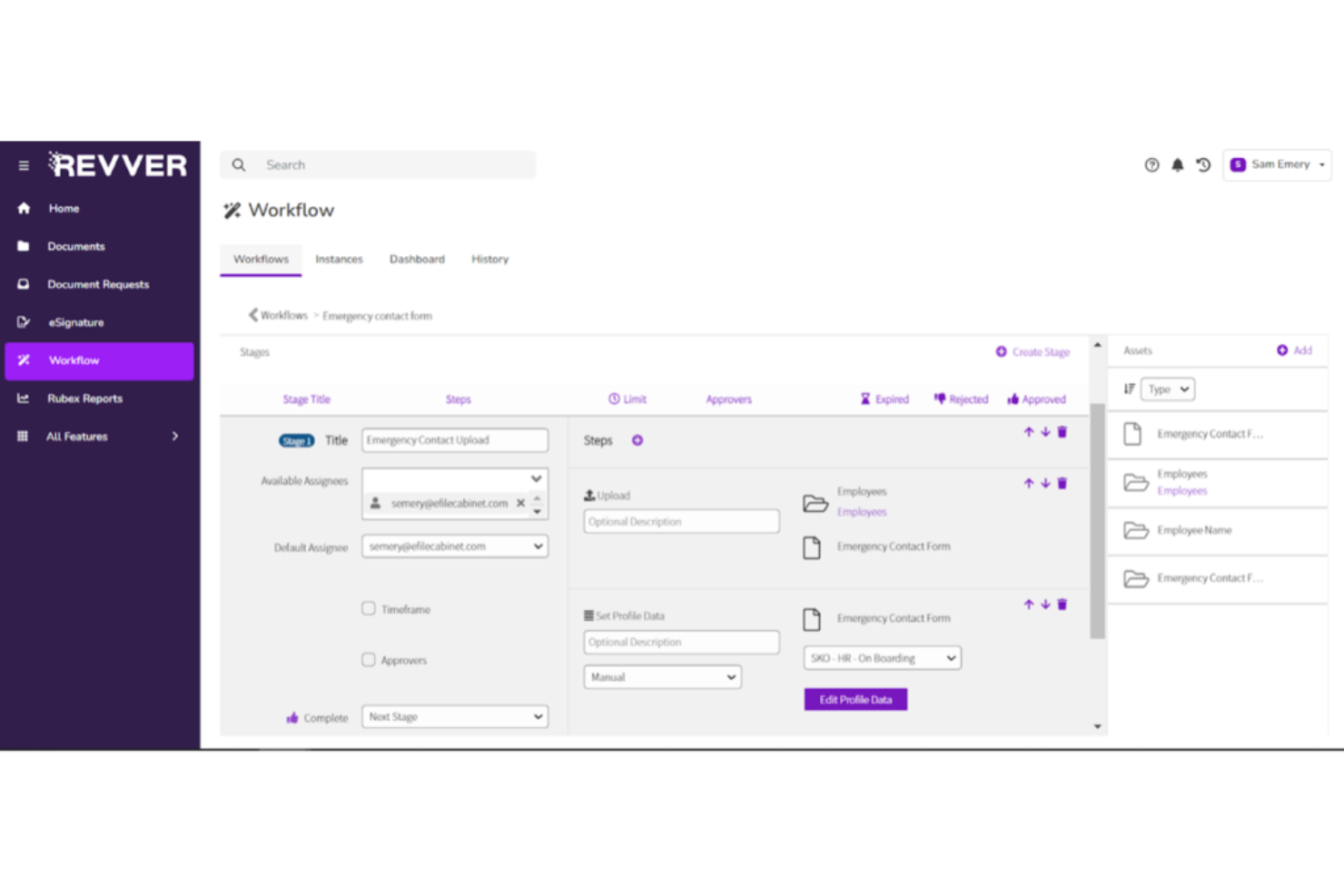Image resolution: width=1344 pixels, height=896 pixels.
Task: Click Add in Assets panel
Action: point(1294,350)
